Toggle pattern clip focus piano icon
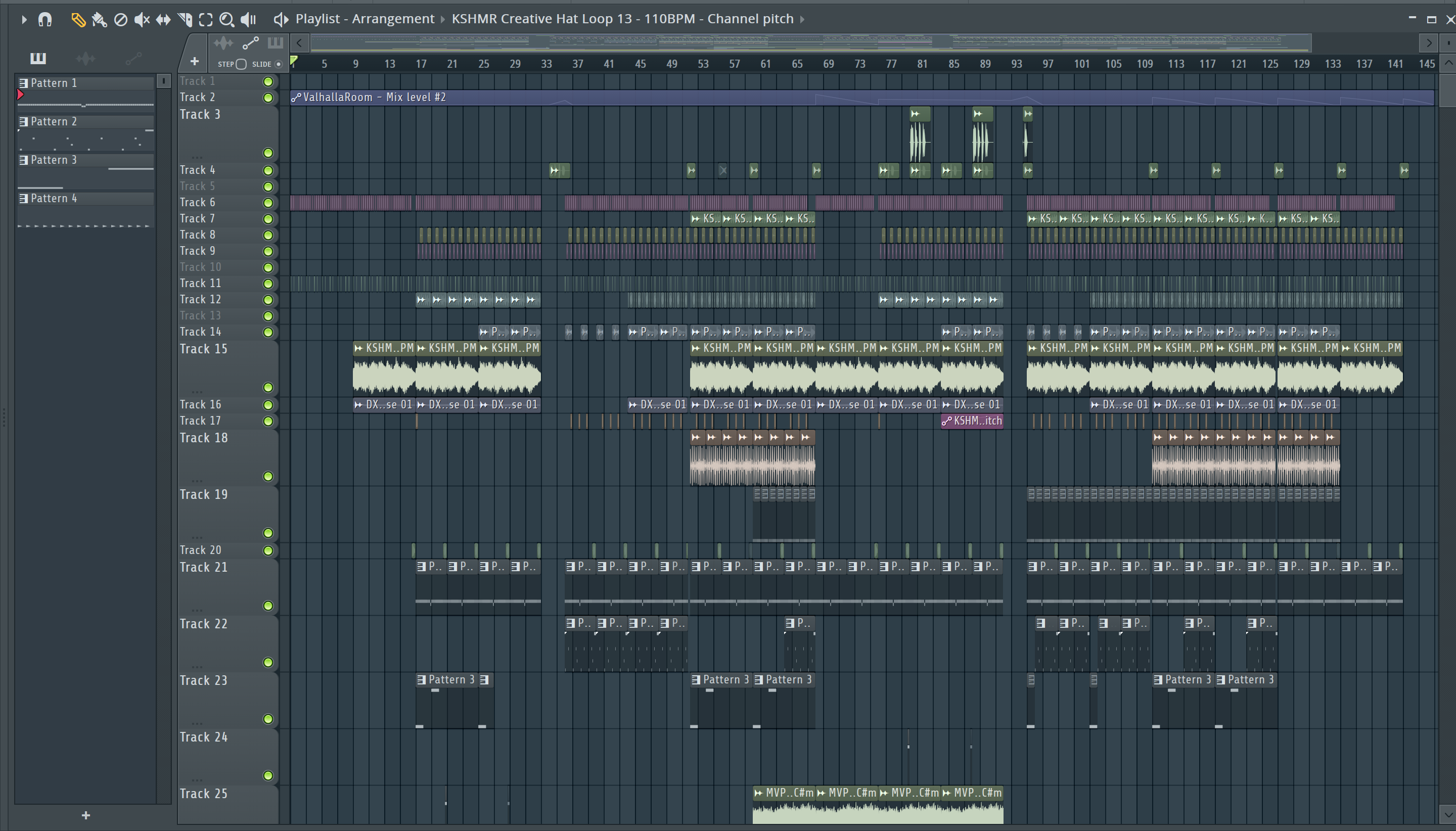 click(x=276, y=42)
